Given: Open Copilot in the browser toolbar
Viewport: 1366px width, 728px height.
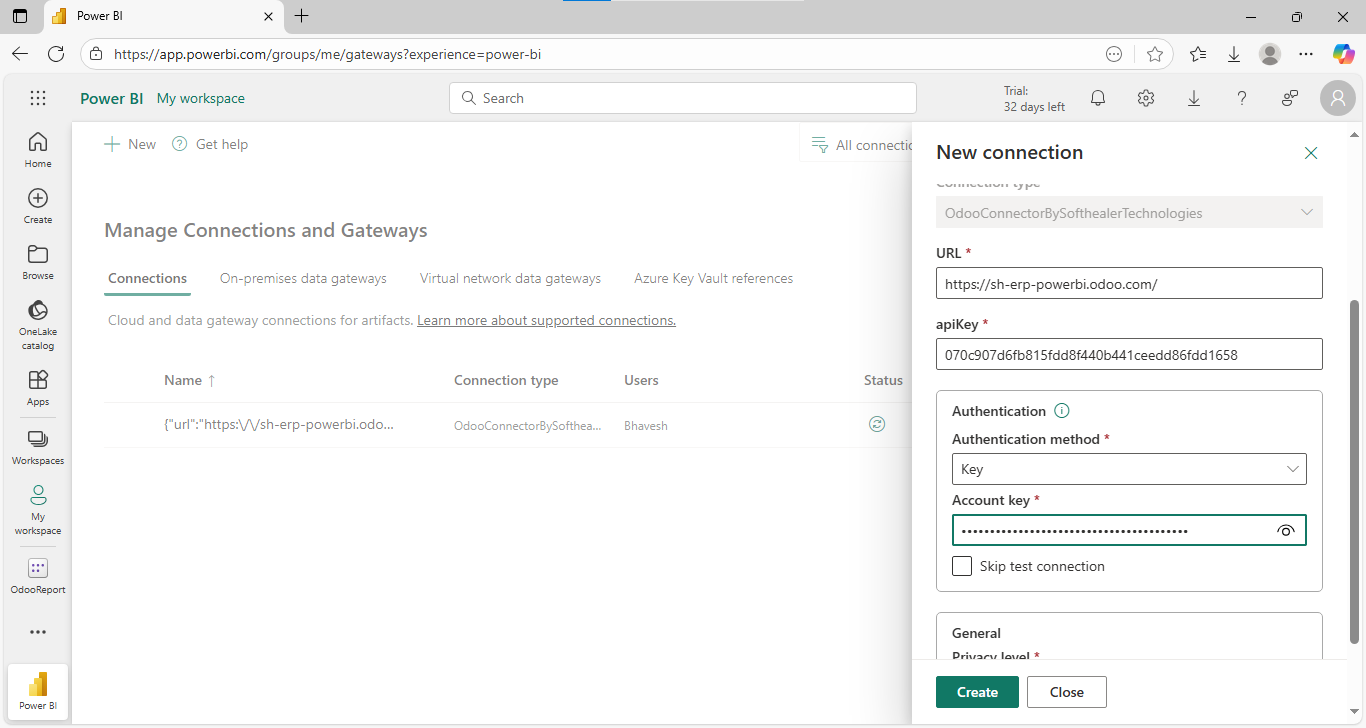Looking at the screenshot, I should pyautogui.click(x=1343, y=54).
